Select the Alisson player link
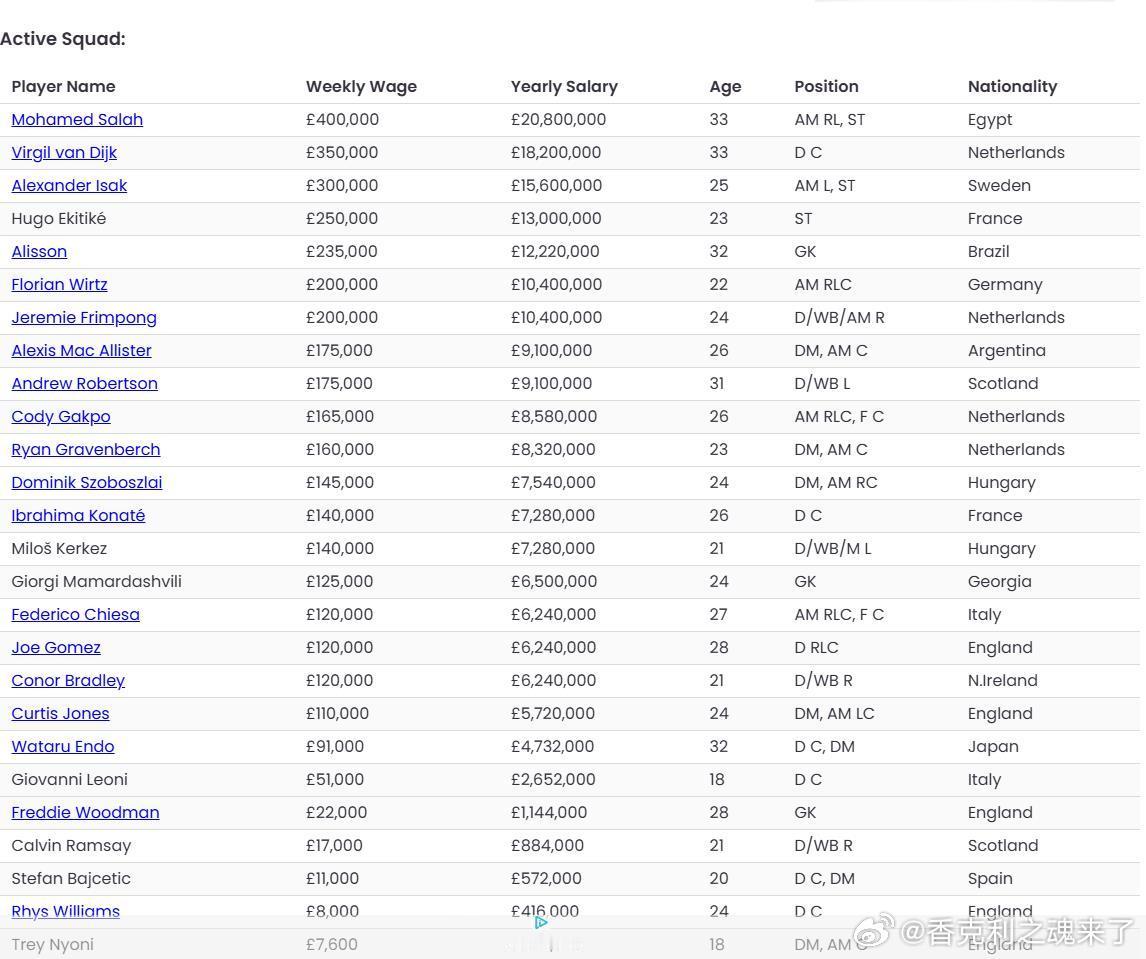 click(x=39, y=251)
